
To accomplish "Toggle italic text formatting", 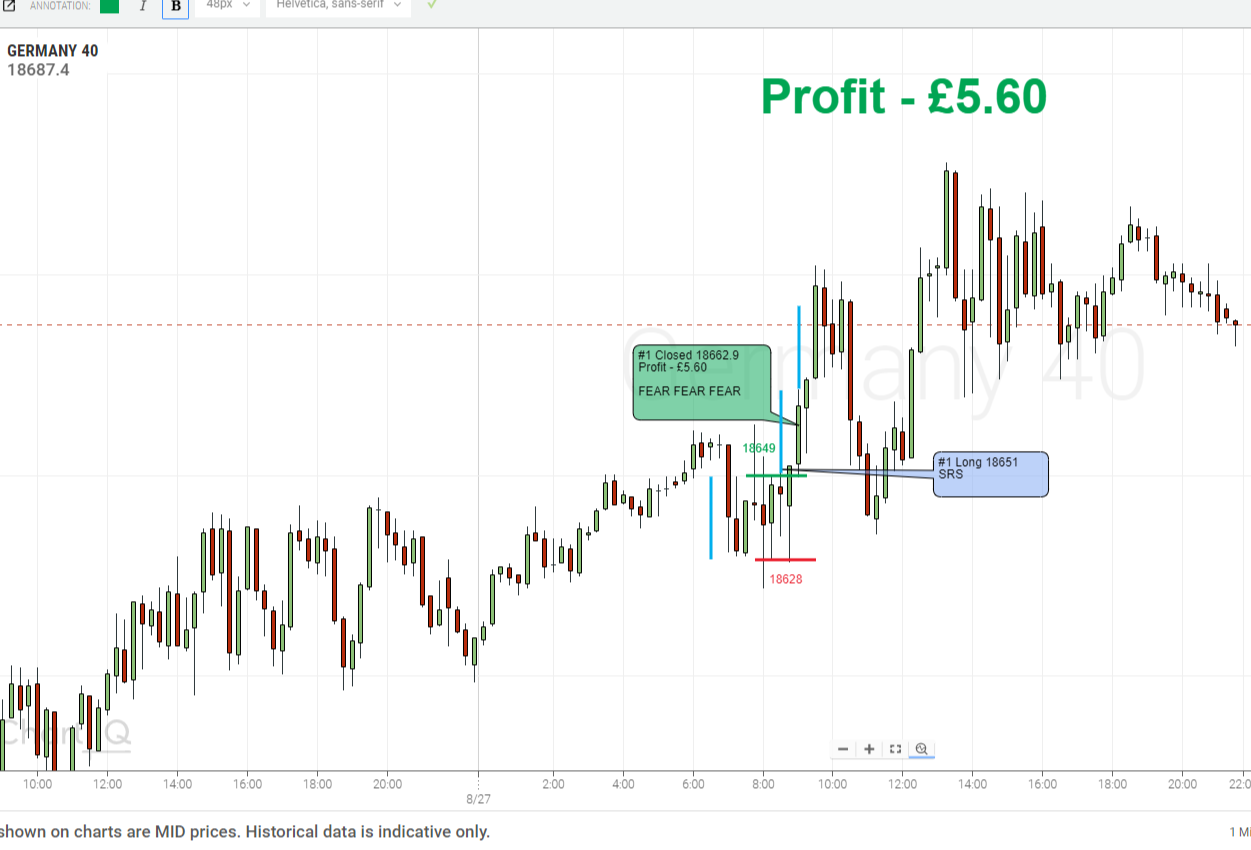I will pyautogui.click(x=143, y=6).
